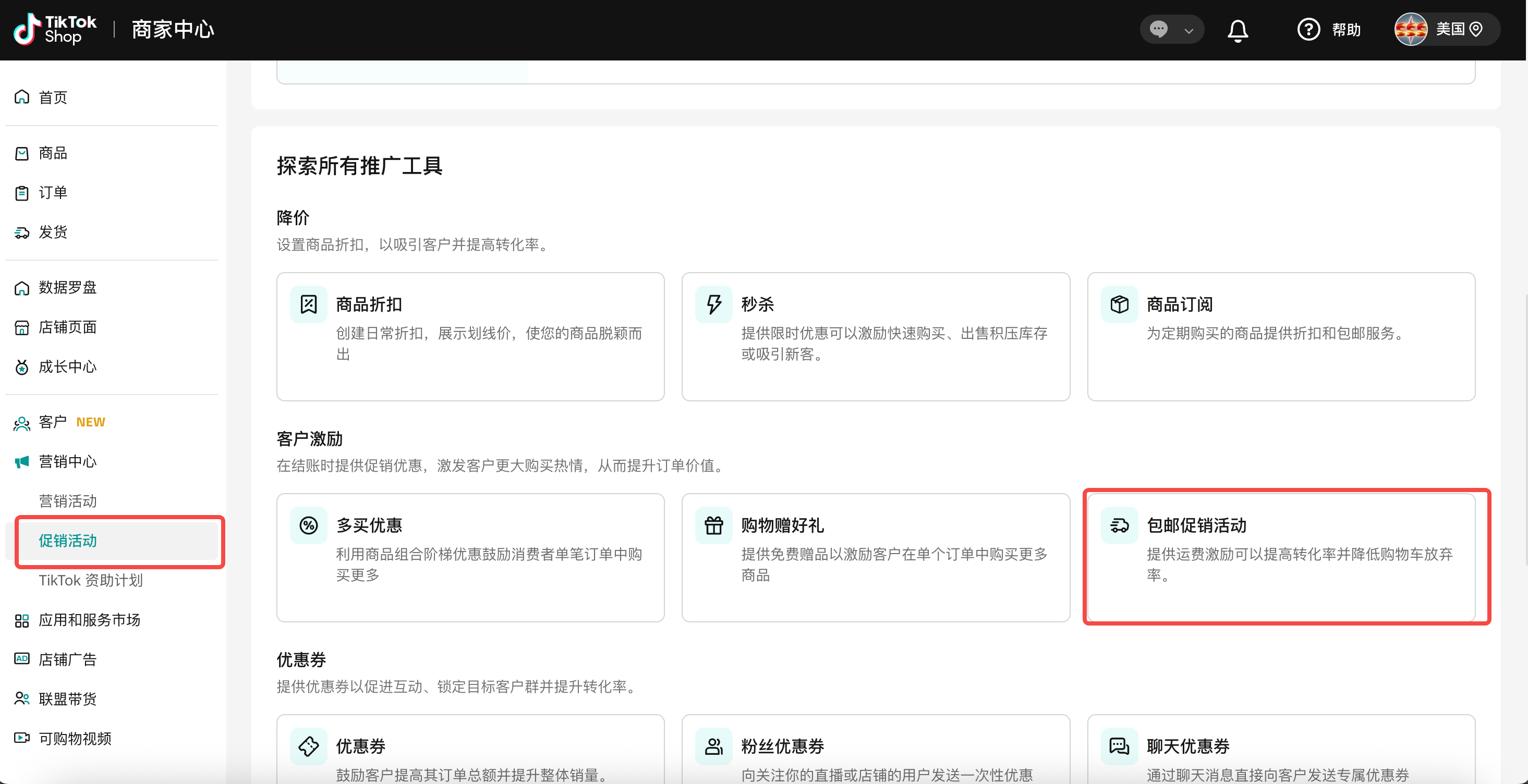Viewport: 1528px width, 784px height.
Task: Click the 多买优惠 percent icon
Action: 308,525
